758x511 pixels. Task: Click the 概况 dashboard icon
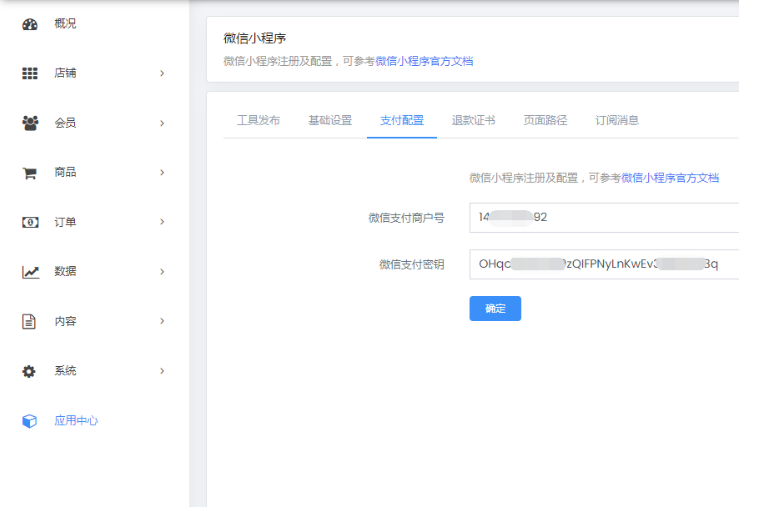coord(30,24)
